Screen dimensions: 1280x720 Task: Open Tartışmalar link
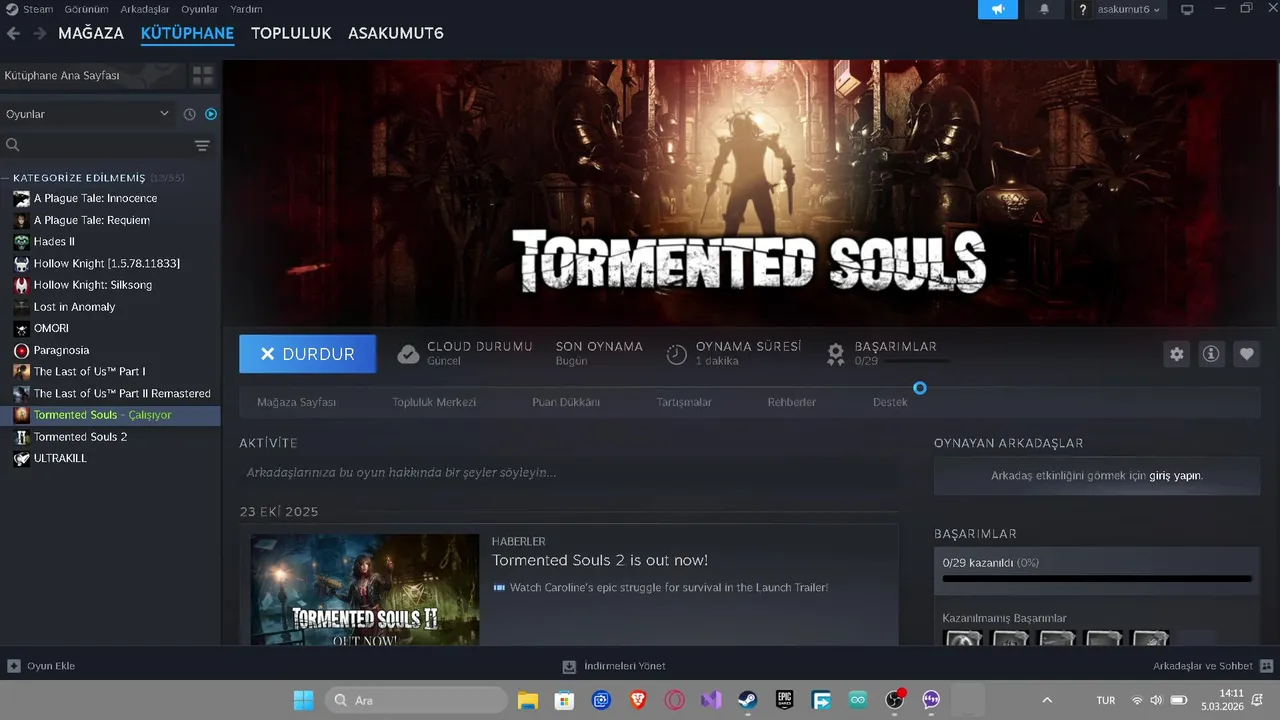point(684,402)
